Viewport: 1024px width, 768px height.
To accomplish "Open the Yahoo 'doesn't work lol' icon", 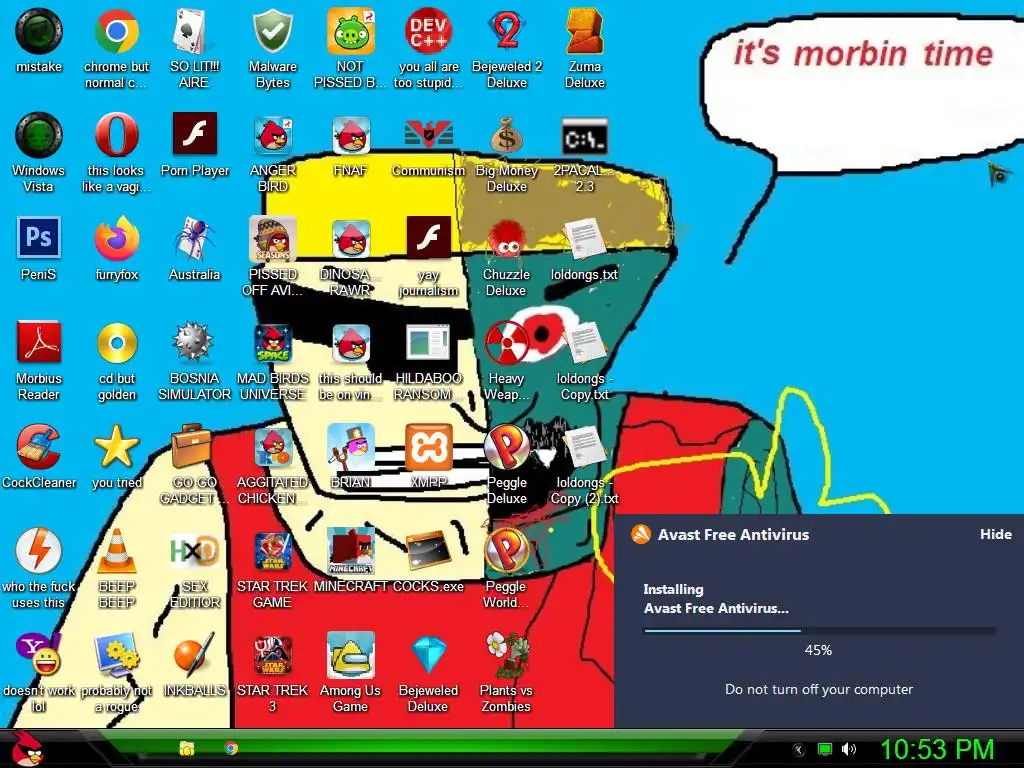I will (x=39, y=654).
